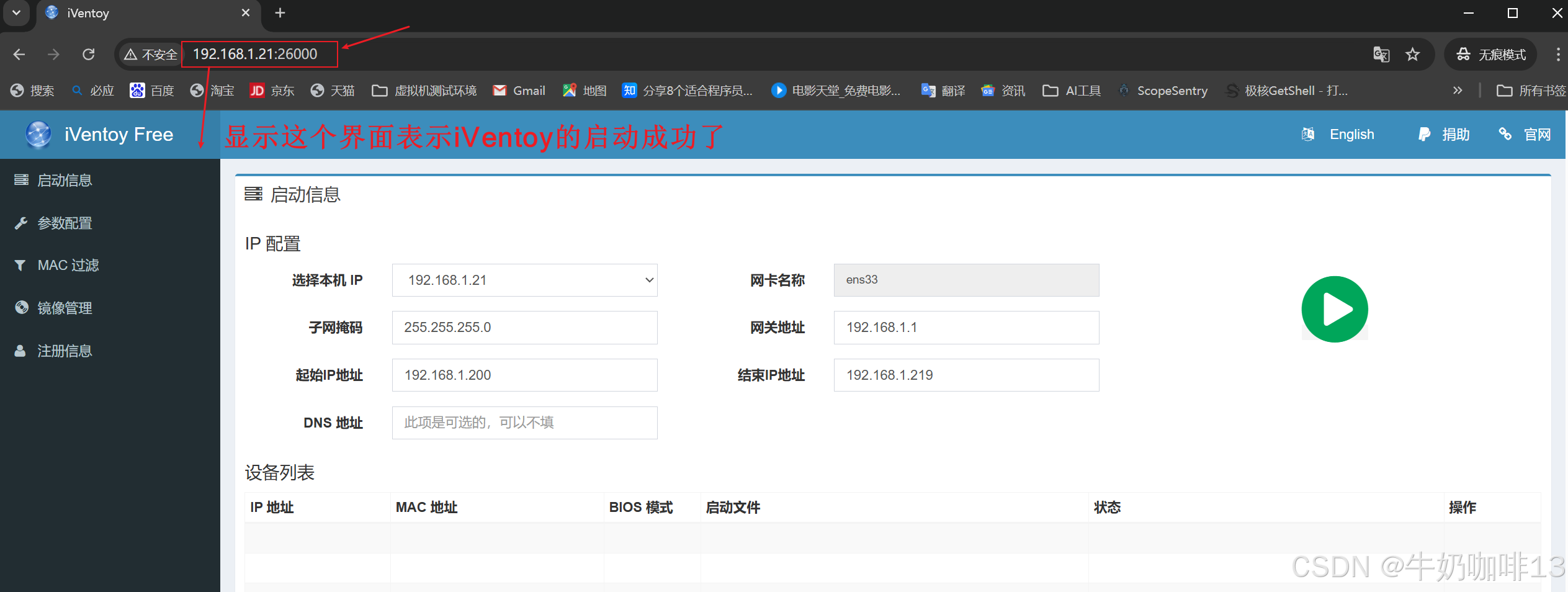
Task: Open the 分享8个适合程序员 bookmark
Action: [688, 91]
